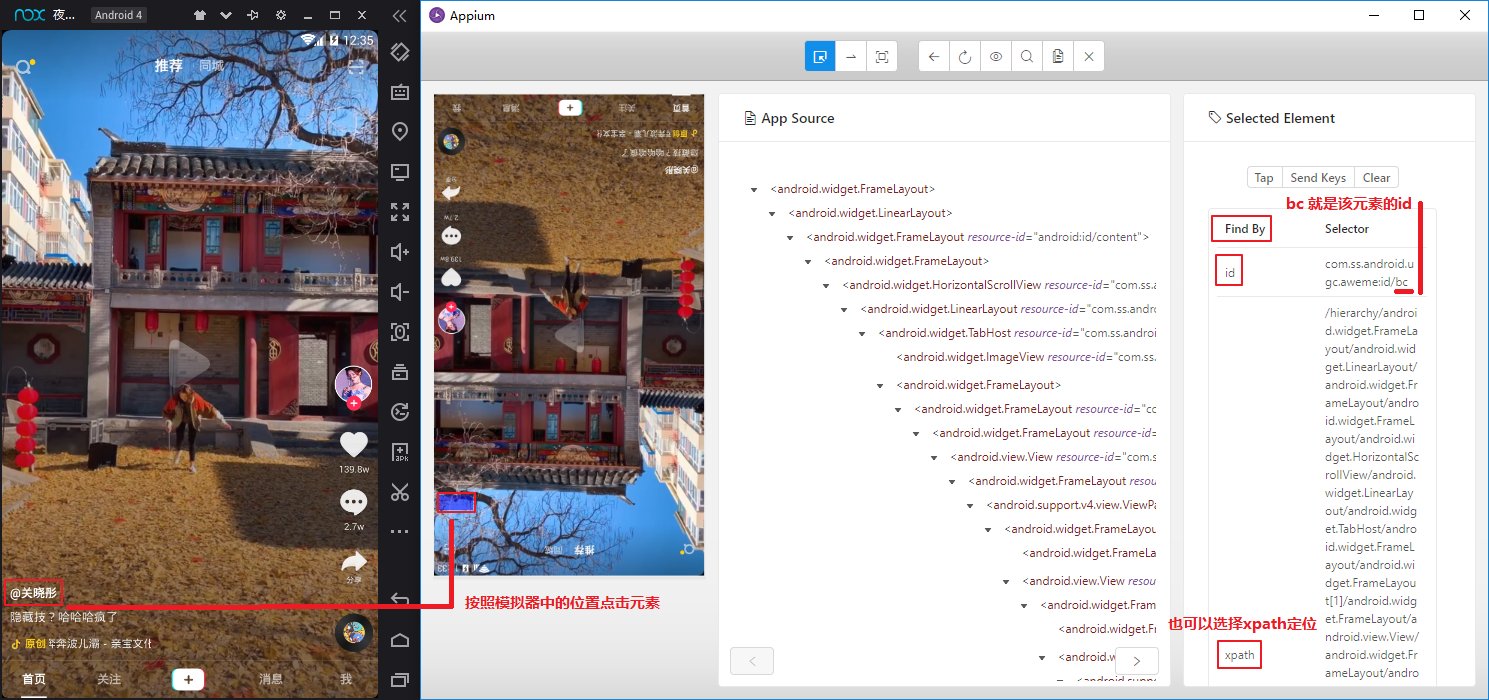Toggle recording with the eye icon

(996, 57)
